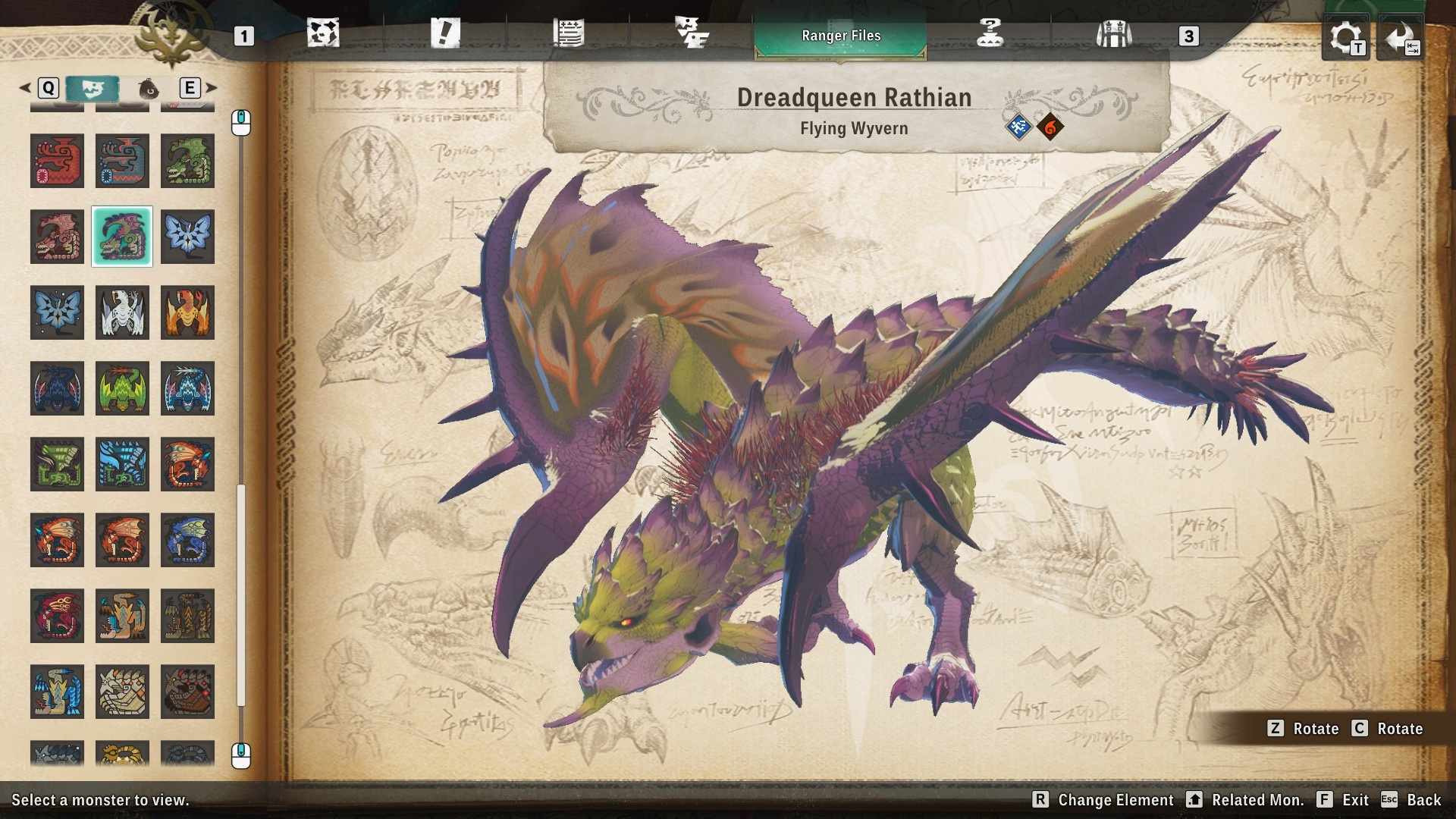Click the right arrow beside the E key hint

click(x=211, y=88)
